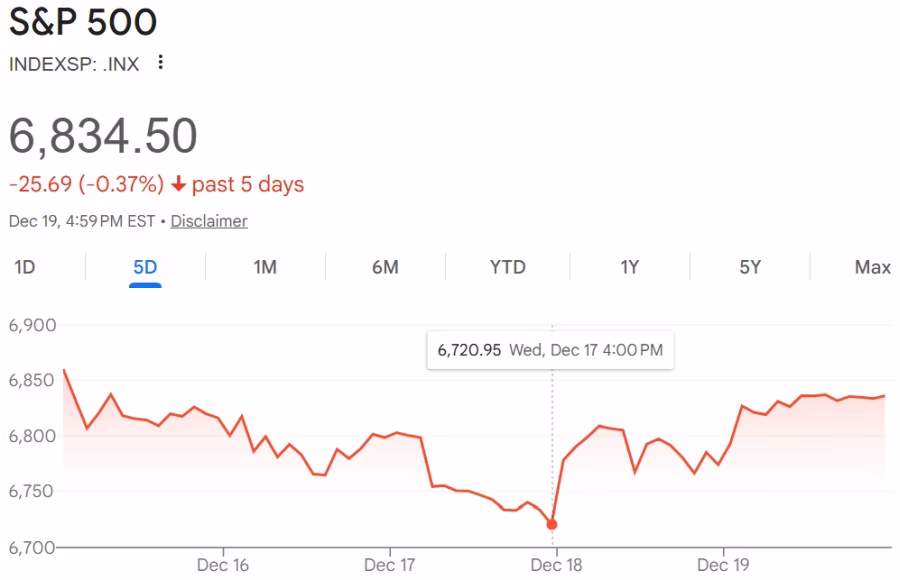Show the Max history range
The height and width of the screenshot is (580, 900).
pyautogui.click(x=872, y=267)
